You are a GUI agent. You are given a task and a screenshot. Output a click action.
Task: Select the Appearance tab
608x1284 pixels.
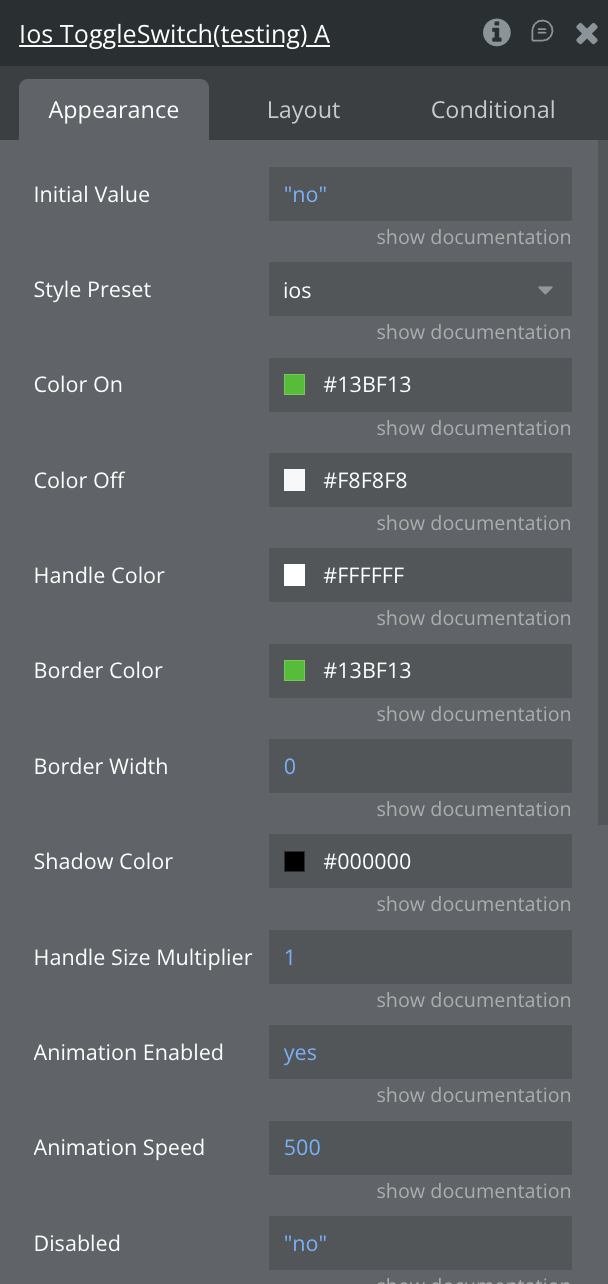tap(114, 110)
